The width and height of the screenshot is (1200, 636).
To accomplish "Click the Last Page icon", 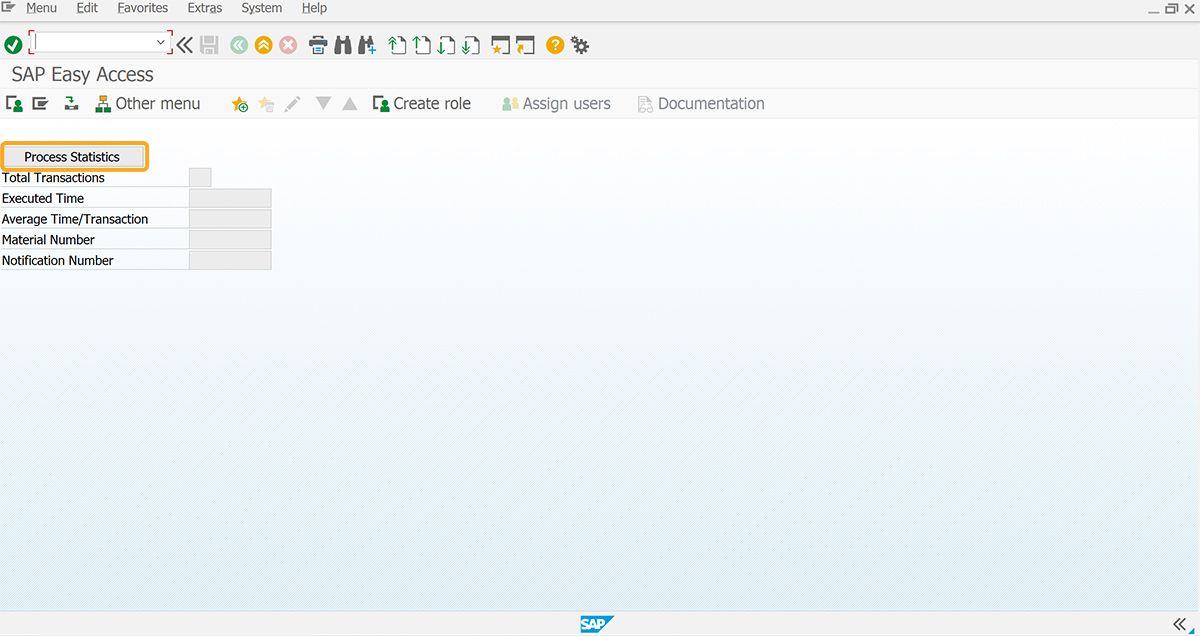I will (x=470, y=45).
